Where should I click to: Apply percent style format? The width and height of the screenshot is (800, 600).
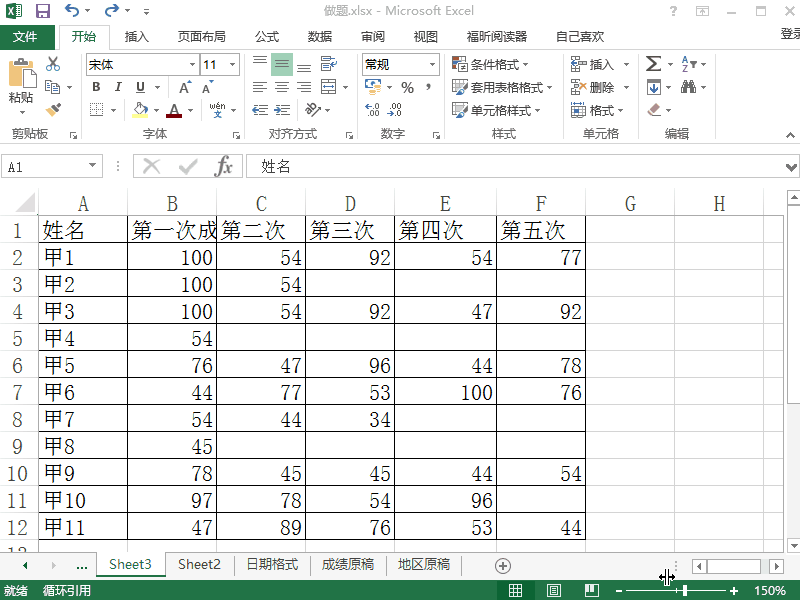(x=407, y=88)
